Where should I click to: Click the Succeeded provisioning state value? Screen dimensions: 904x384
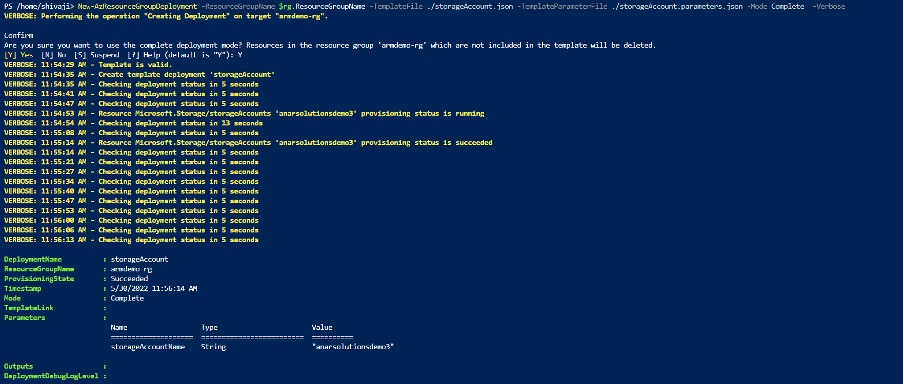pos(129,279)
